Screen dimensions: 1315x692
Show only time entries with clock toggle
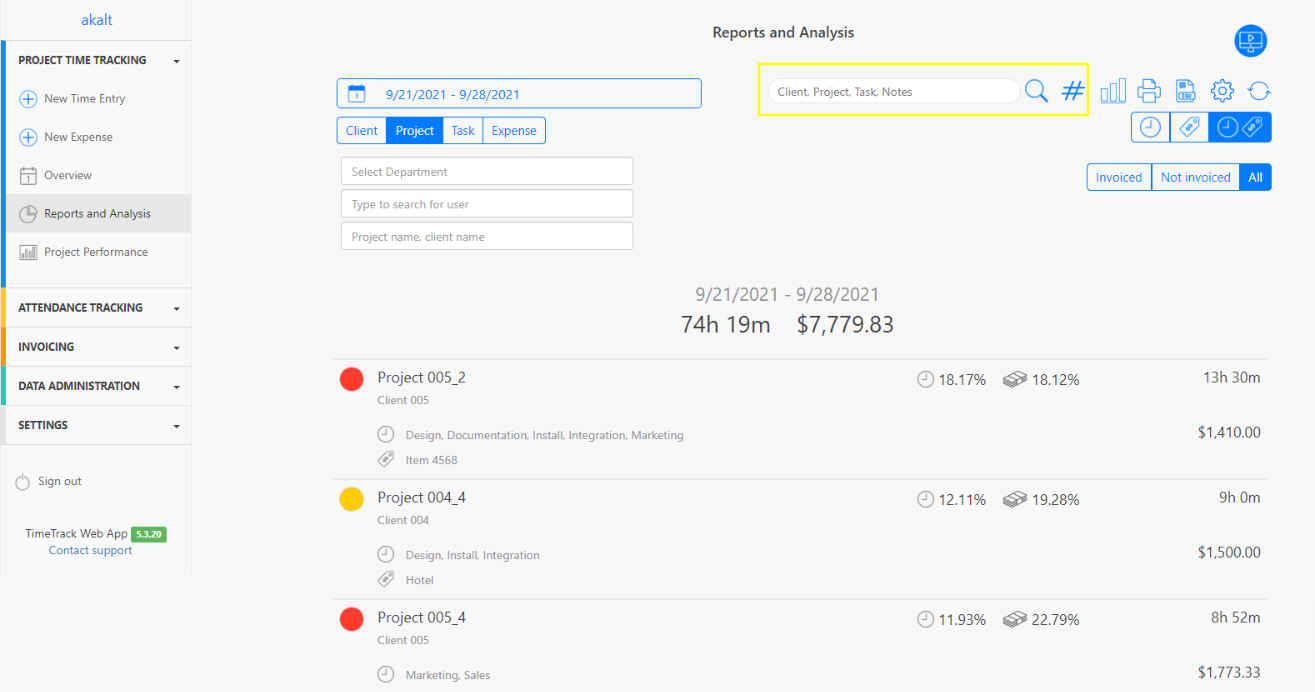(x=1151, y=127)
